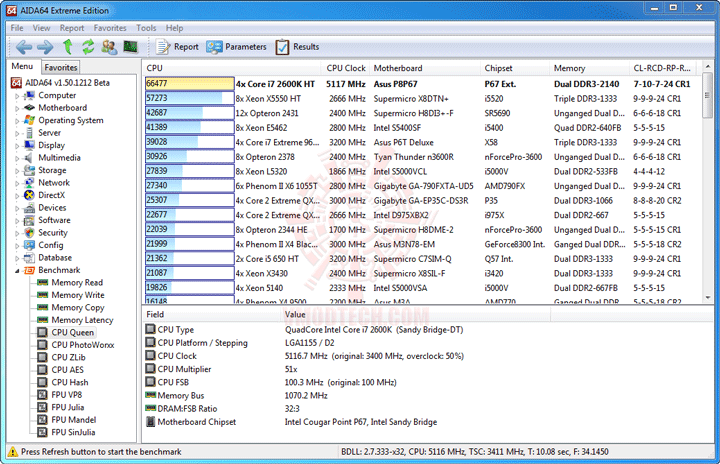Screen dimensions: 720x464
Task: Select the FPU Mandel benchmark
Action: click(73, 419)
